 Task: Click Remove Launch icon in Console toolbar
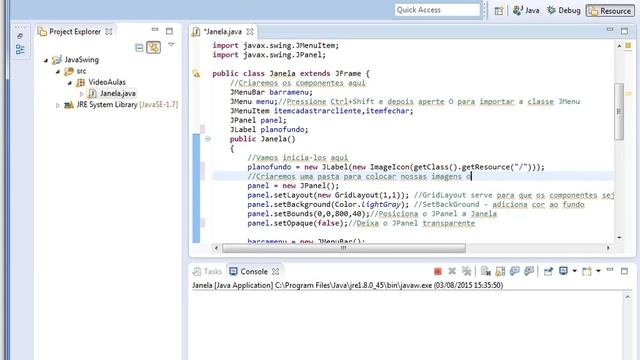(x=452, y=271)
